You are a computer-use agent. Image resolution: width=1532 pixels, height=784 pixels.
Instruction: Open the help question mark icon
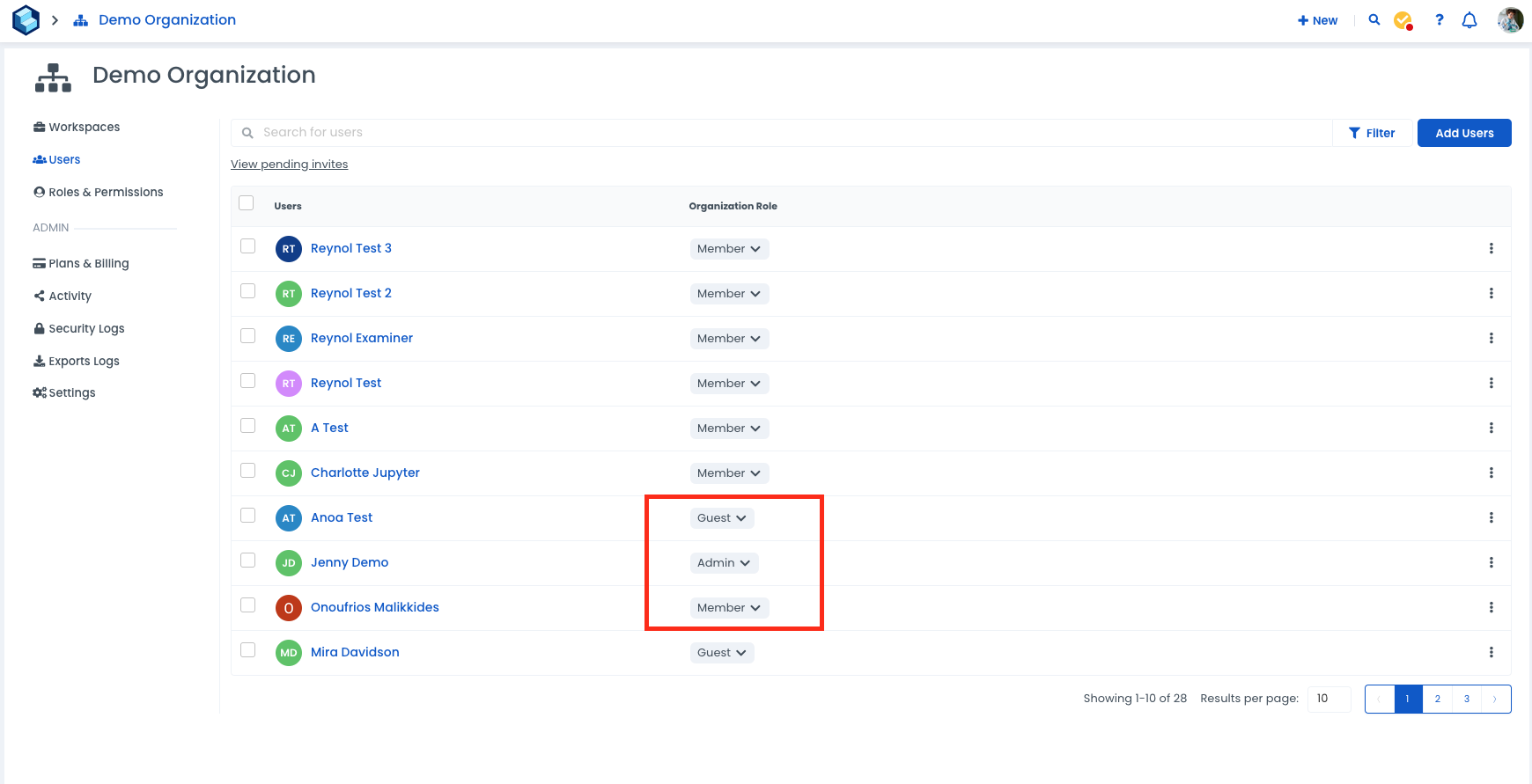tap(1440, 20)
